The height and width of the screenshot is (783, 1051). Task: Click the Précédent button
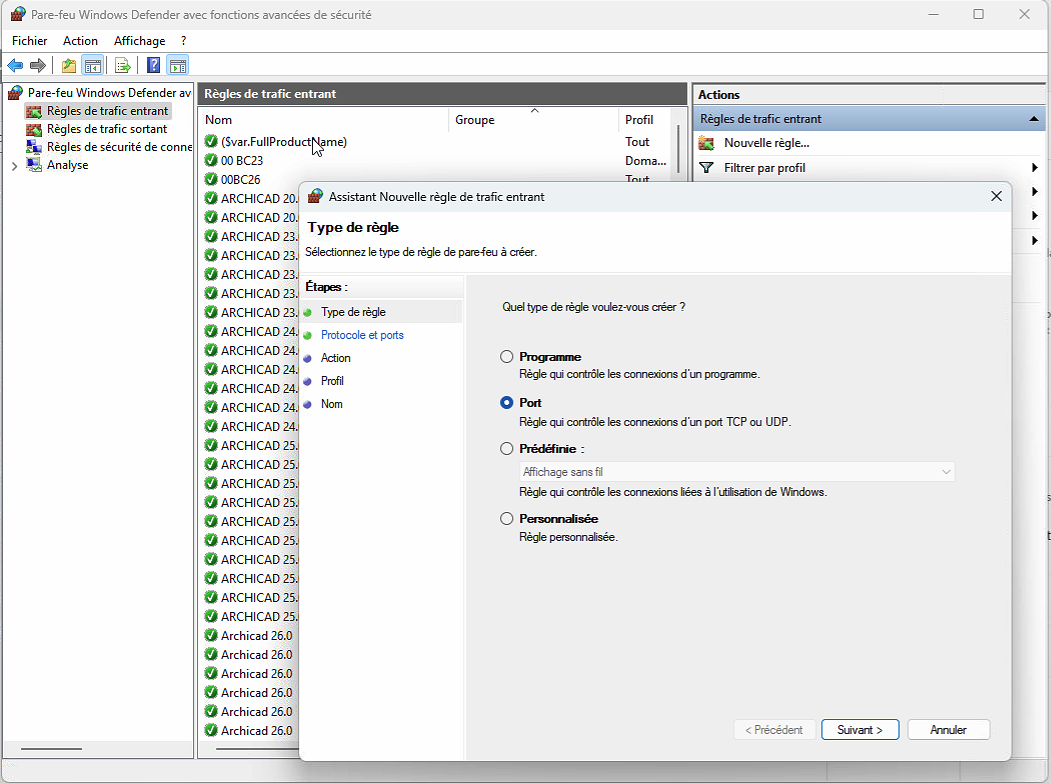774,730
